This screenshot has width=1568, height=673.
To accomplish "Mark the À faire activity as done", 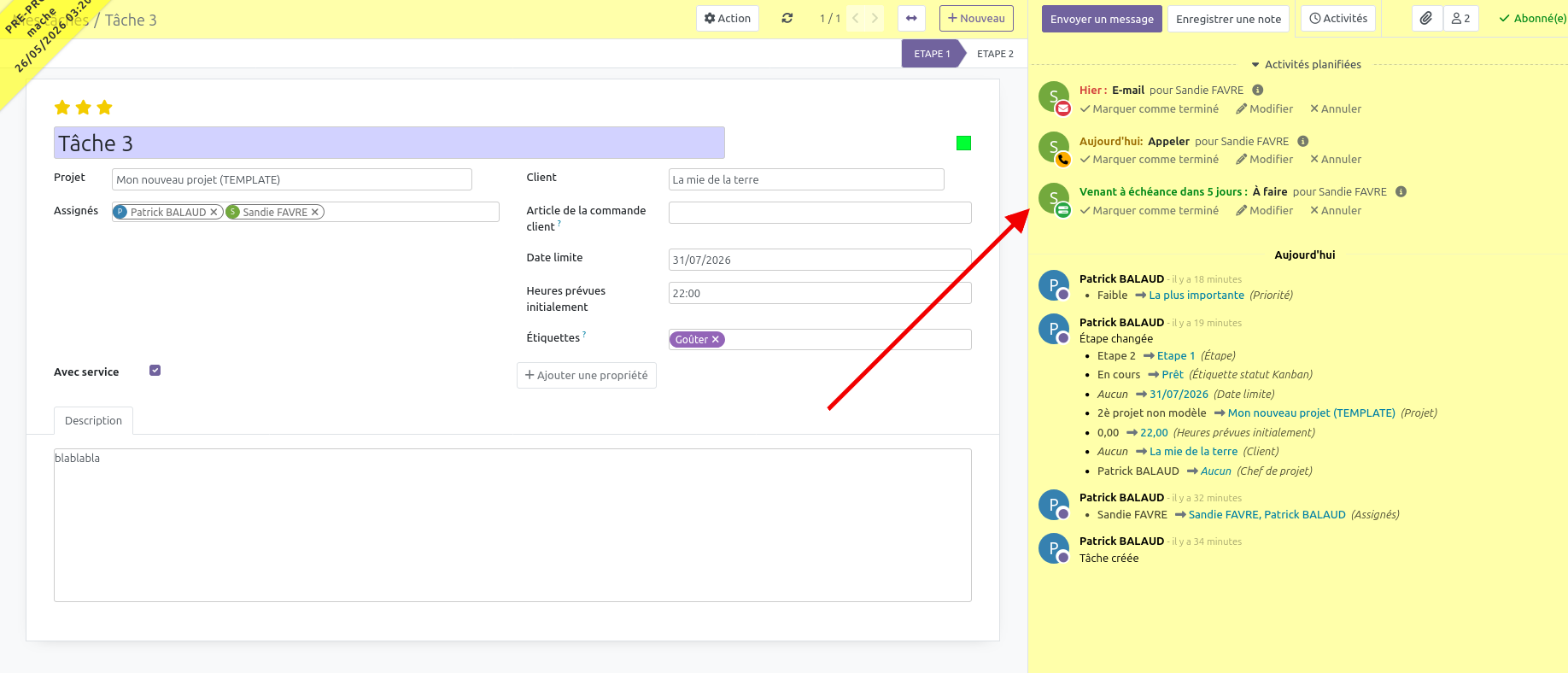I will click(x=1150, y=211).
